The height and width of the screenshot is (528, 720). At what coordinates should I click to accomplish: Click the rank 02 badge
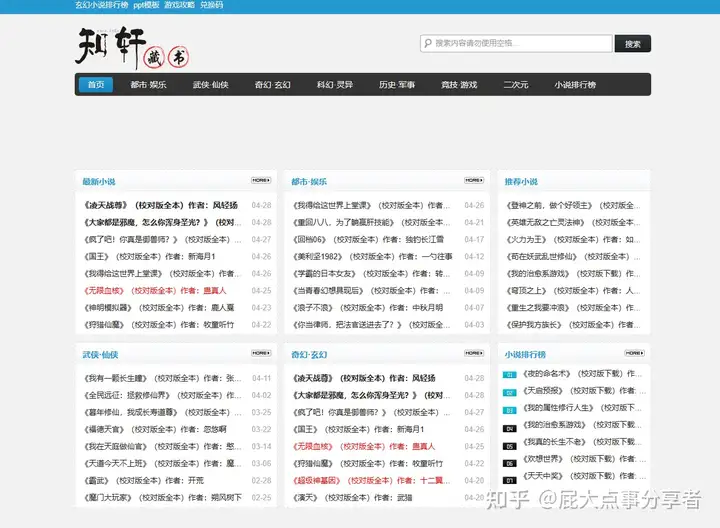[x=510, y=393]
